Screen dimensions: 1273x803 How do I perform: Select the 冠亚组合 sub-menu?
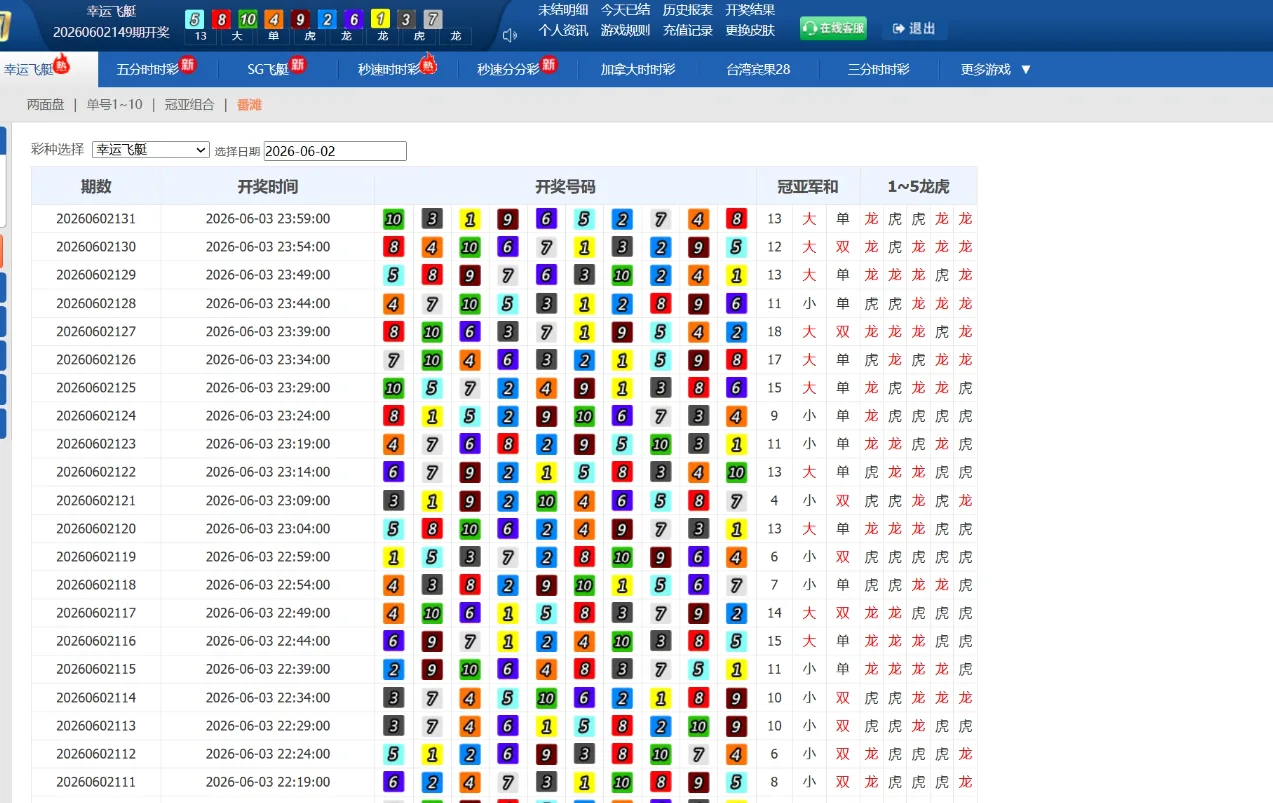coord(190,104)
